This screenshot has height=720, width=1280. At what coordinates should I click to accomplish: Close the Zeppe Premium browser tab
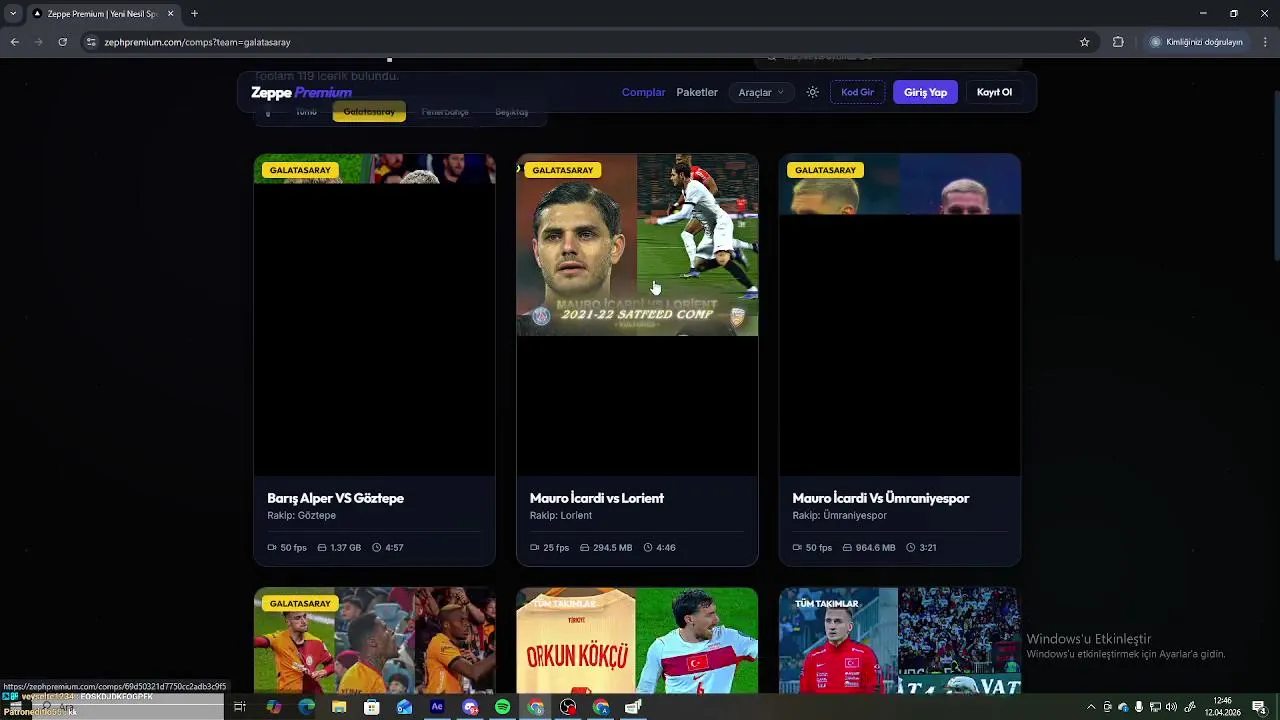(170, 14)
